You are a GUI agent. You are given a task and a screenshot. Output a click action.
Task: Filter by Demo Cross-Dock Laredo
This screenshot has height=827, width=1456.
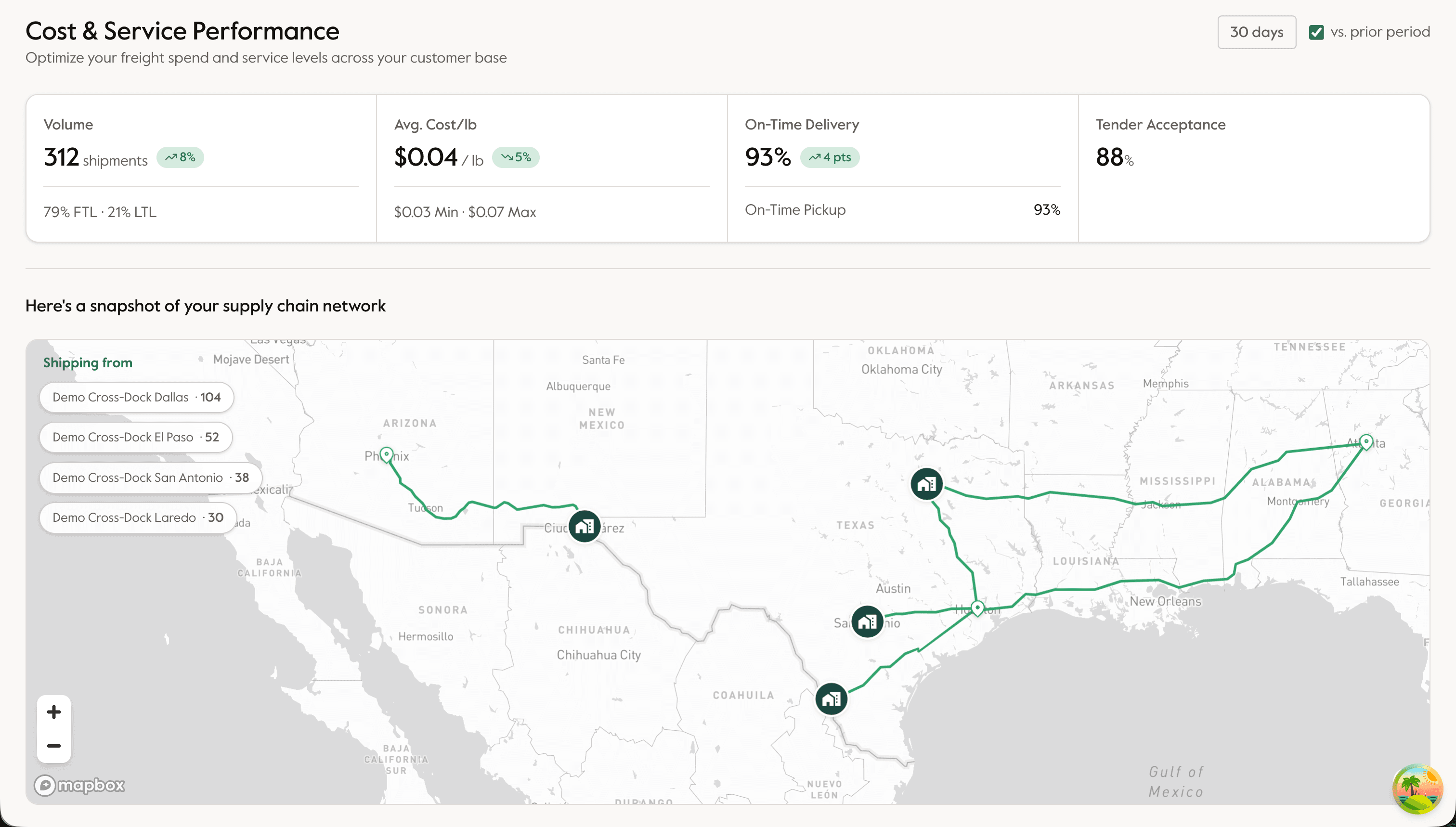point(138,517)
